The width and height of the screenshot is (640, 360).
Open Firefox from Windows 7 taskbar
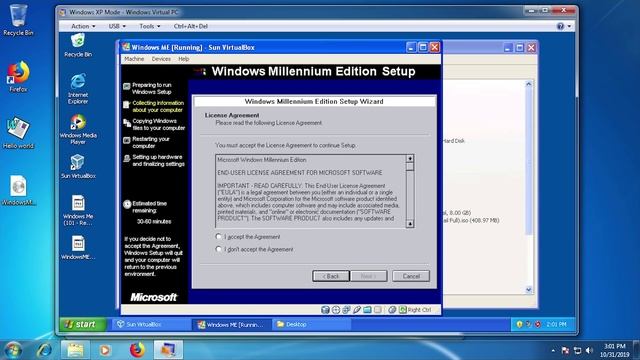(137, 350)
